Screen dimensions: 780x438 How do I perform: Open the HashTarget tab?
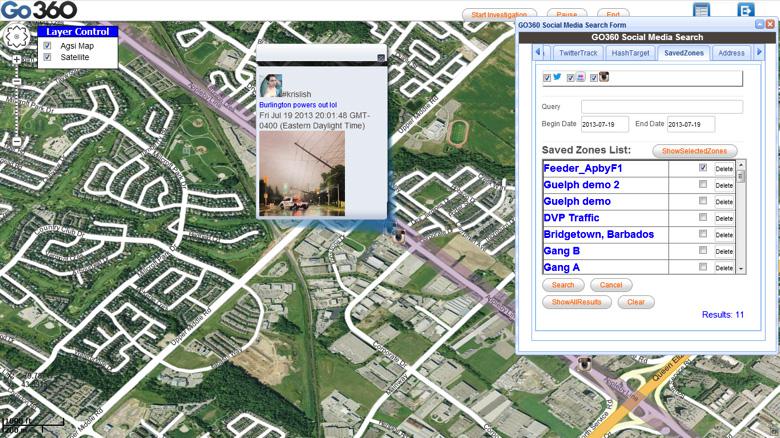(x=630, y=52)
